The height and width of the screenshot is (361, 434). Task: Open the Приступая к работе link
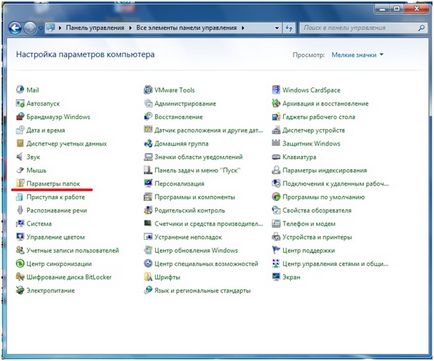56,197
